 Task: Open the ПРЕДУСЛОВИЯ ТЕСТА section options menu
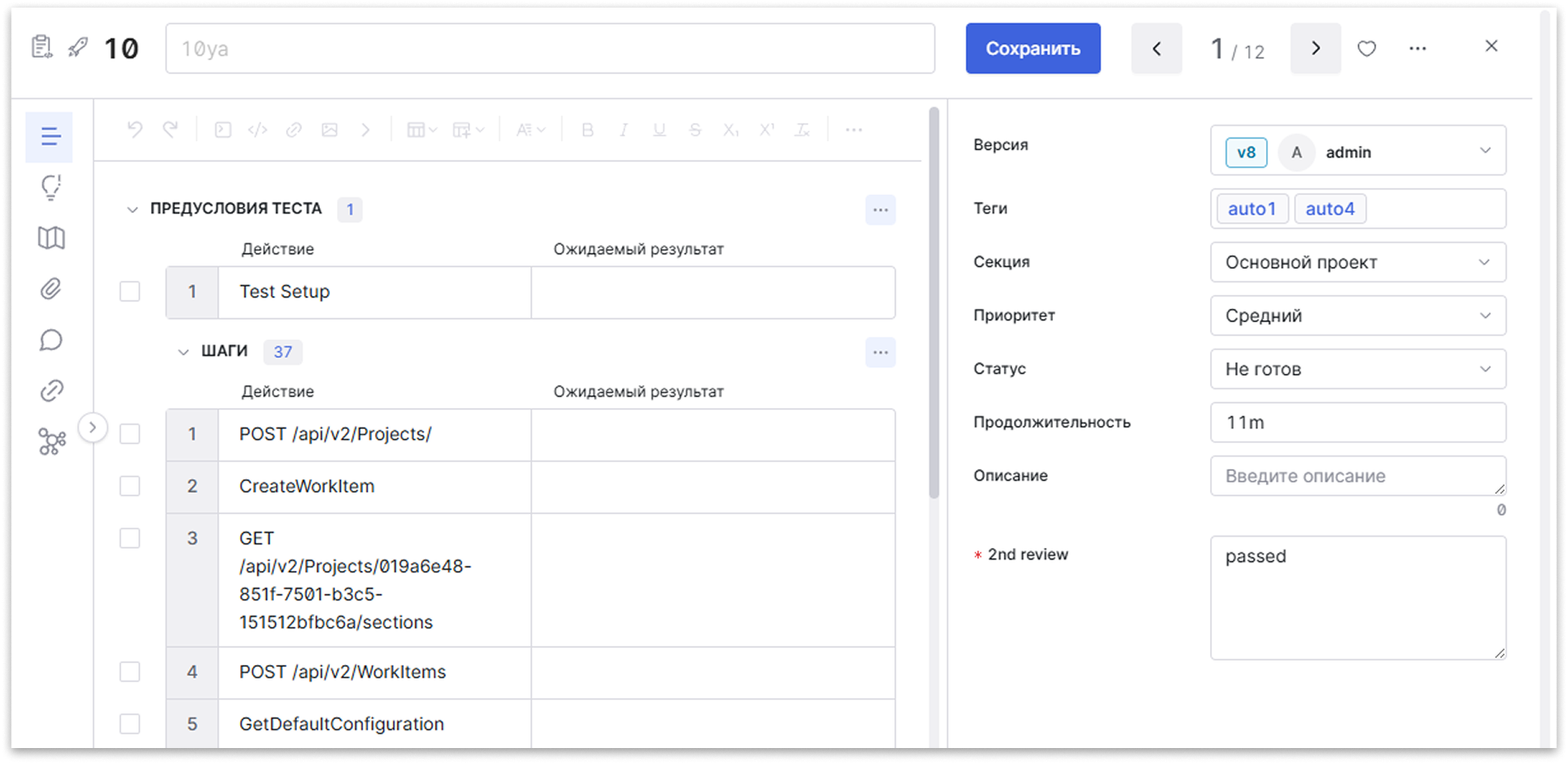pyautogui.click(x=880, y=209)
